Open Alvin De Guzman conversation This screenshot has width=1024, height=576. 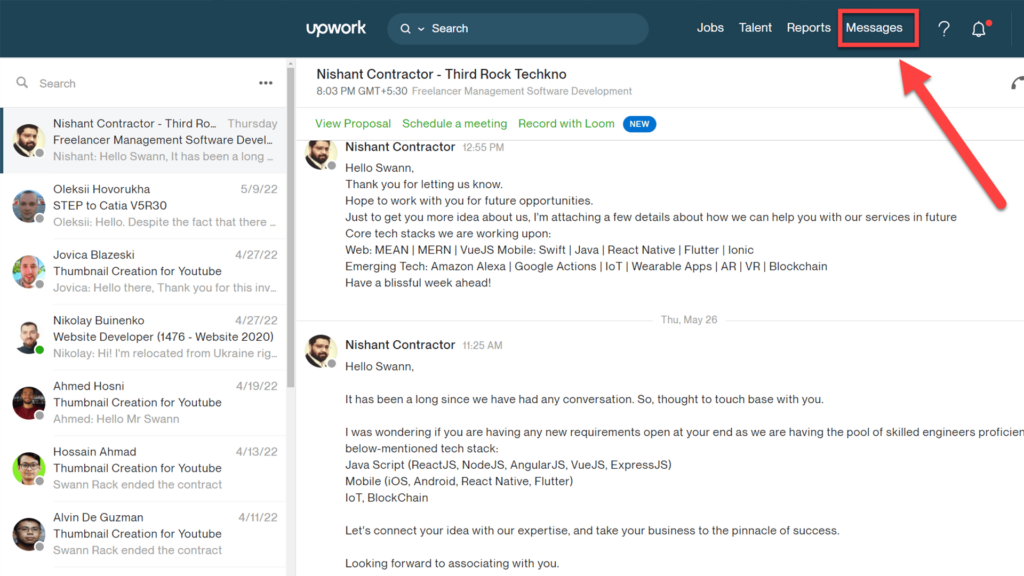coord(144,534)
